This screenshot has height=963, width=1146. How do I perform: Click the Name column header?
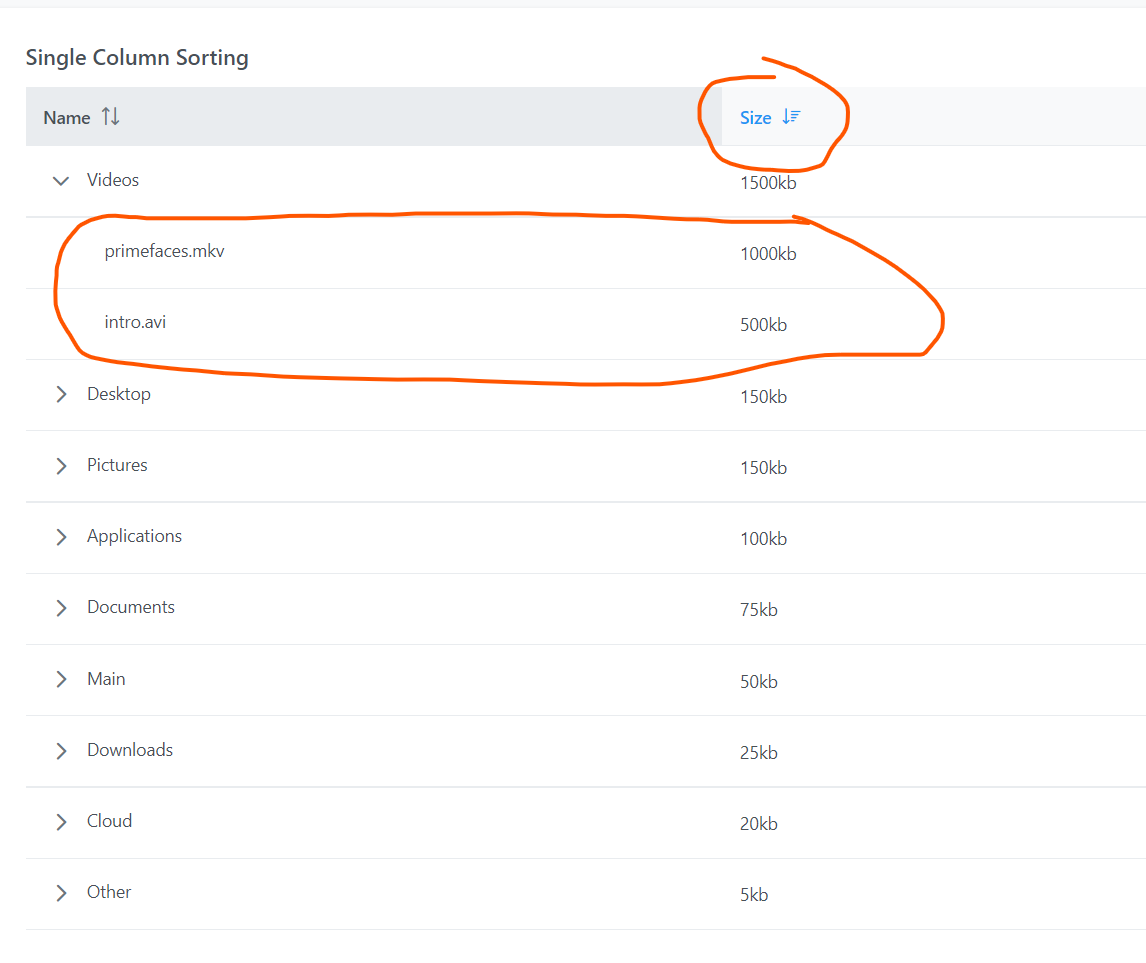coord(373,117)
